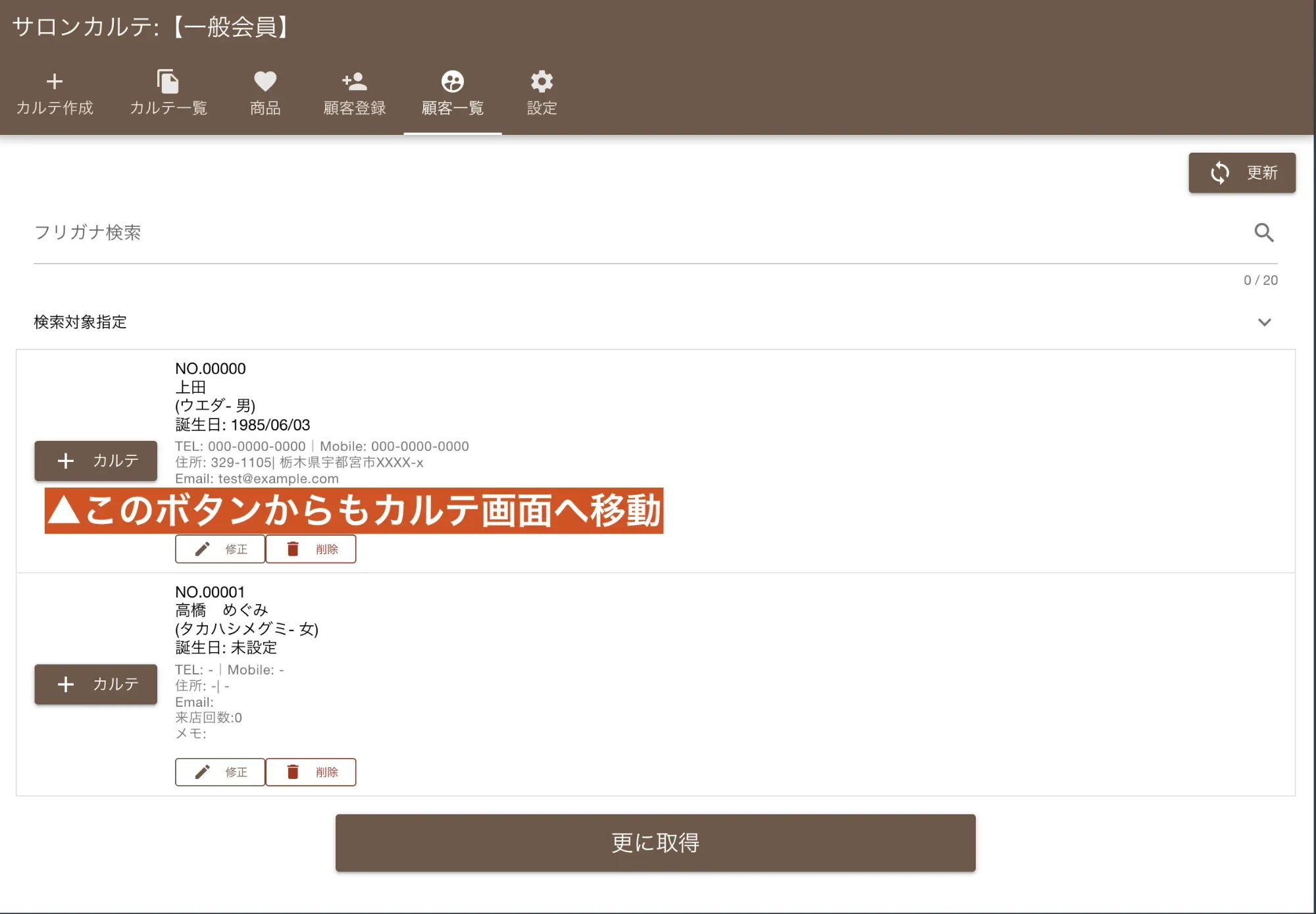Click the pencil icon on 上田's 修正 button
Image resolution: width=1316 pixels, height=914 pixels.
[201, 548]
